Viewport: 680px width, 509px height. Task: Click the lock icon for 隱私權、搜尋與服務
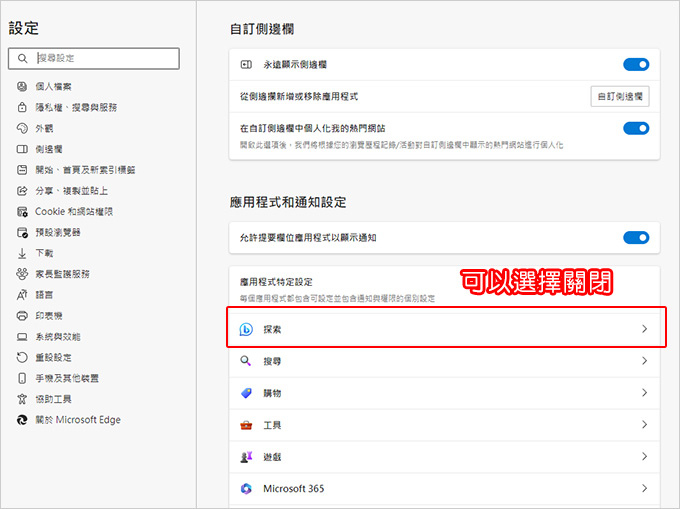click(x=22, y=107)
